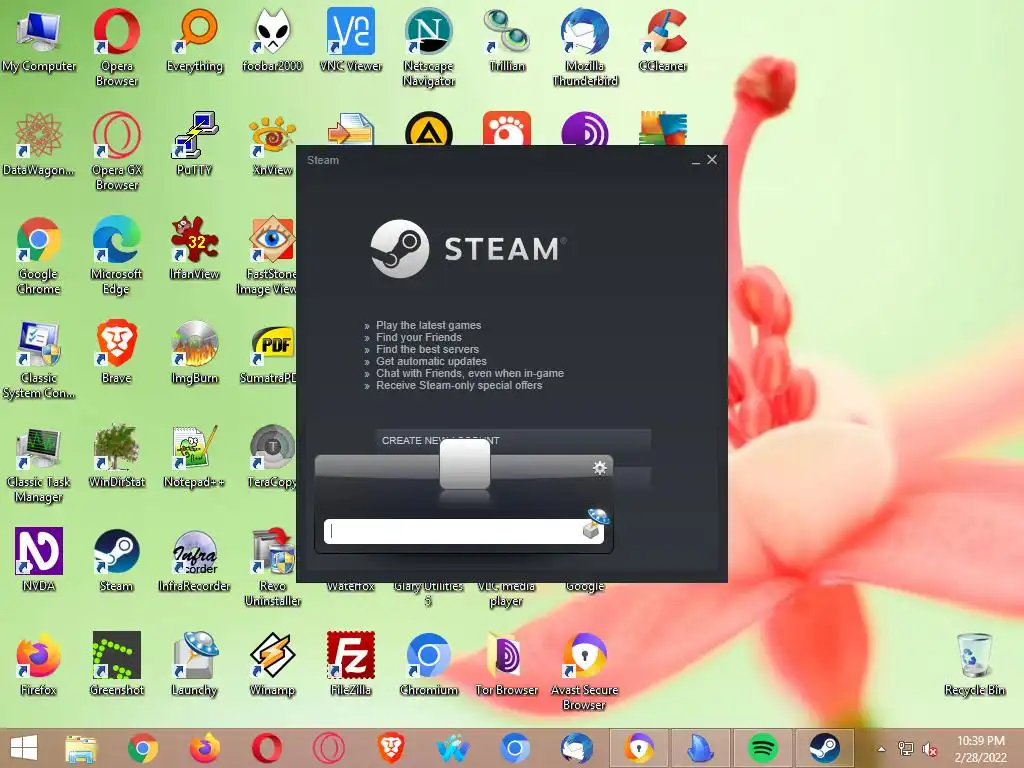This screenshot has width=1024, height=768.
Task: Click the Opera GX taskbar icon
Action: click(x=328, y=748)
